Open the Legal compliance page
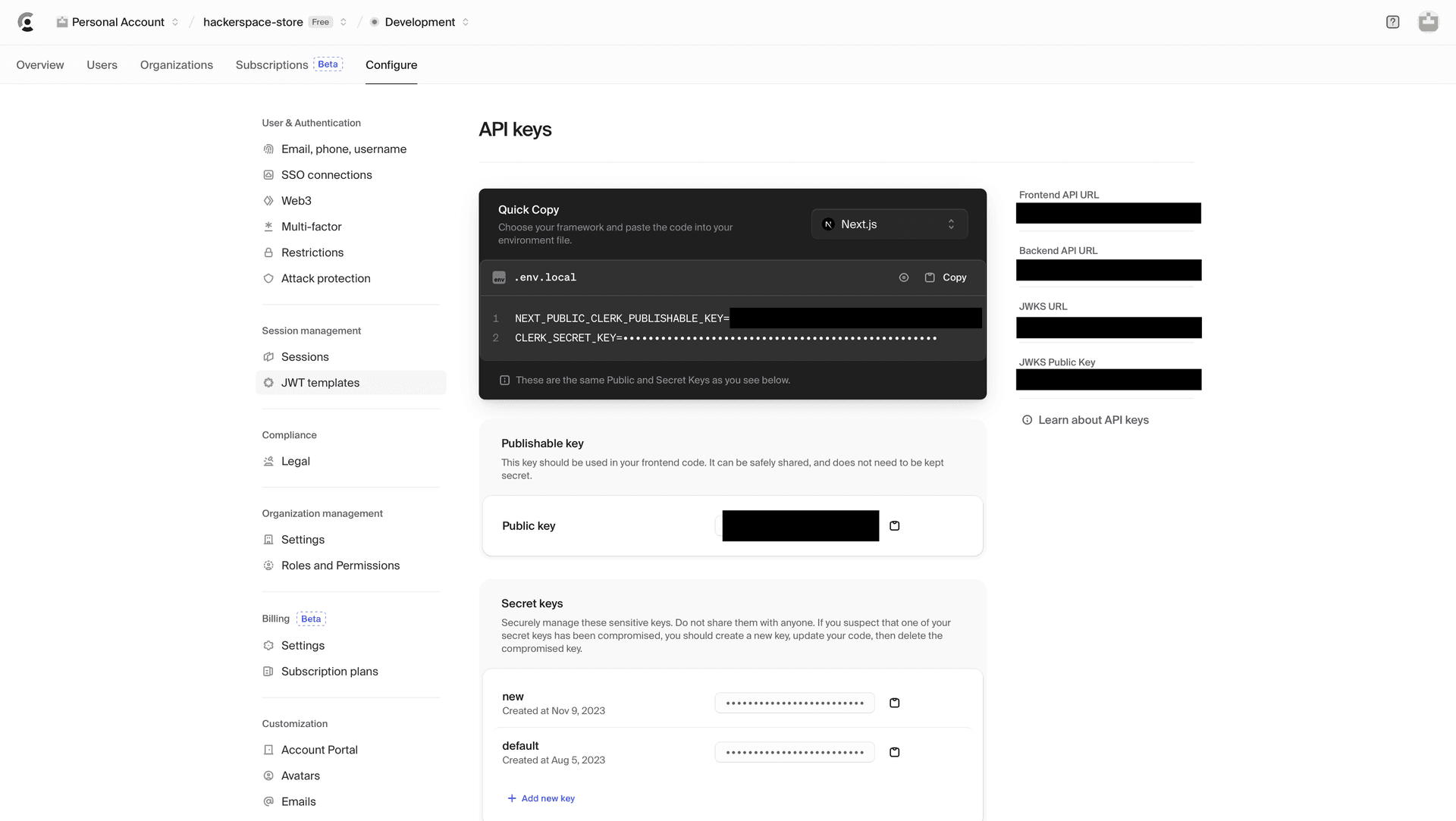1456x821 pixels. pyautogui.click(x=295, y=461)
